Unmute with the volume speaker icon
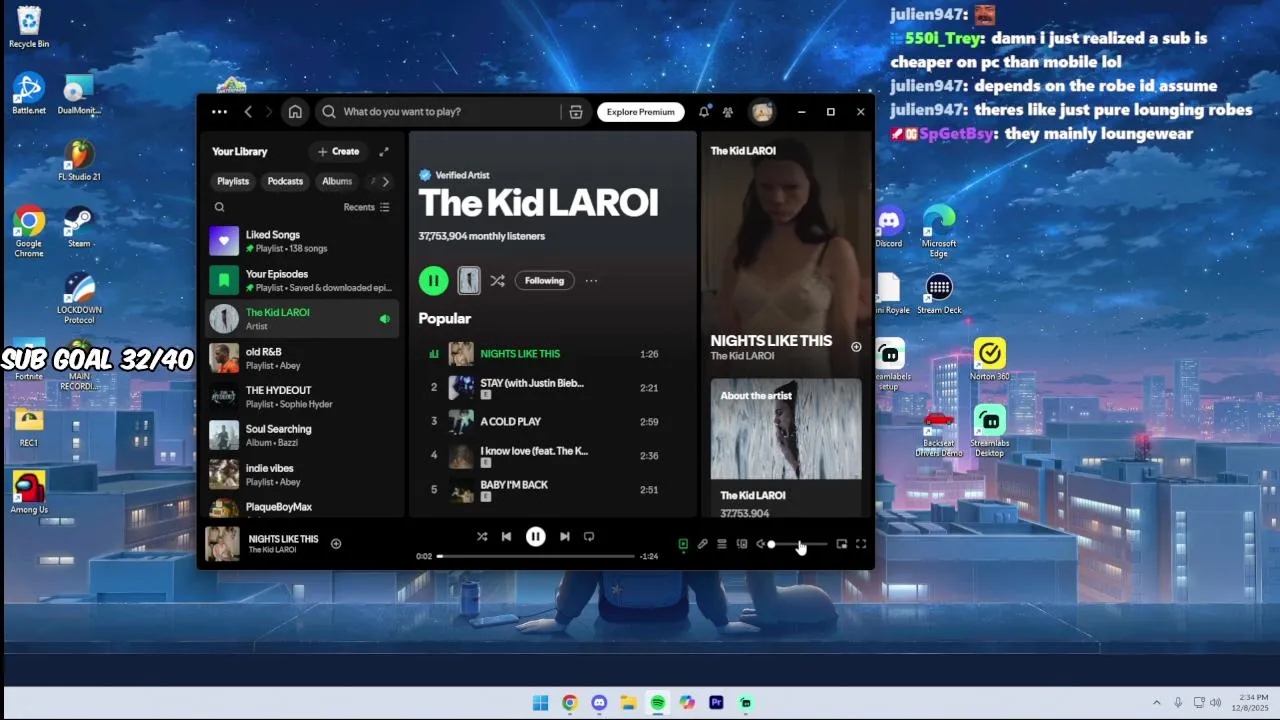 pos(760,545)
